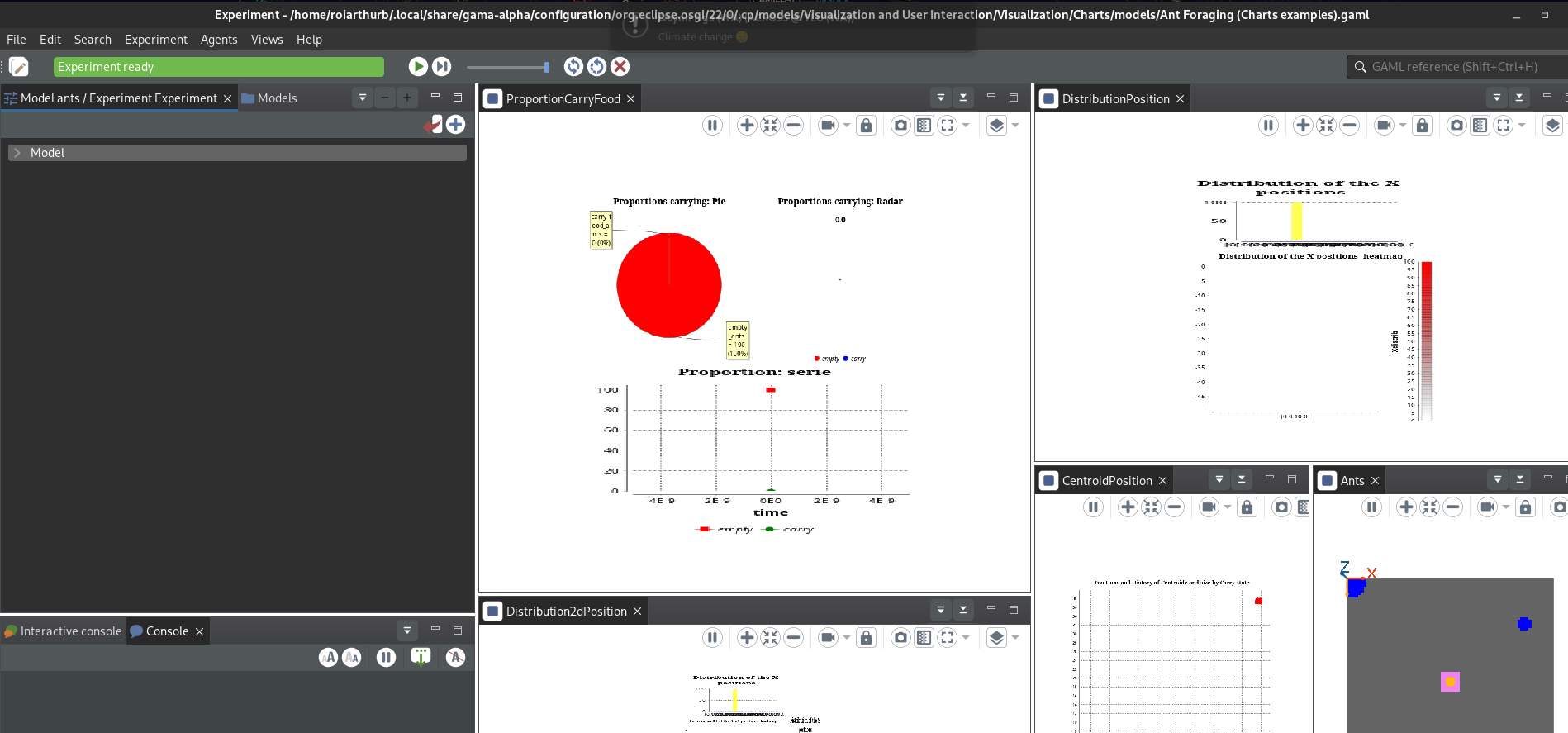The width and height of the screenshot is (1568, 733).
Task: Zoom to fit the Ants display
Action: point(1429,507)
